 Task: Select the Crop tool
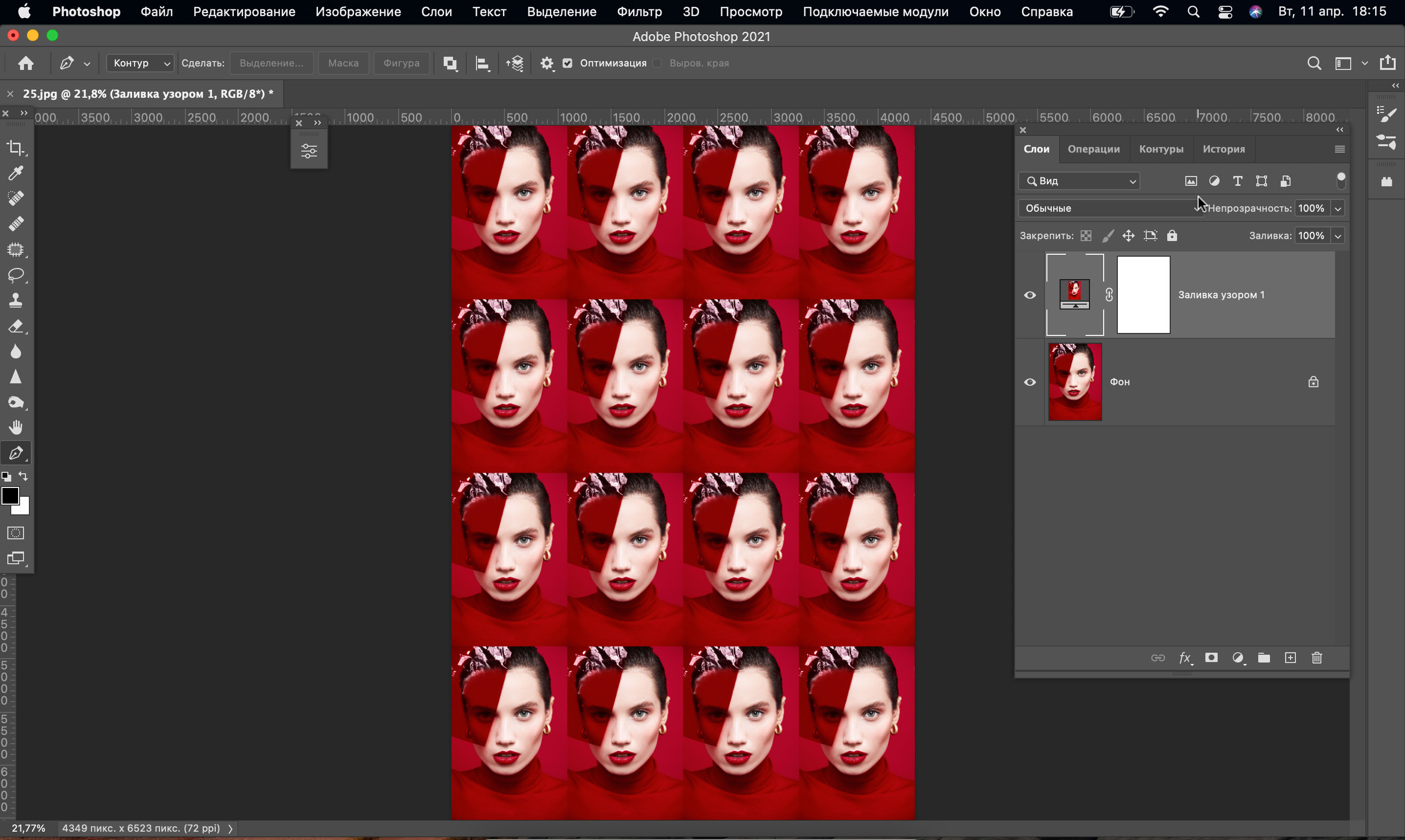click(16, 148)
